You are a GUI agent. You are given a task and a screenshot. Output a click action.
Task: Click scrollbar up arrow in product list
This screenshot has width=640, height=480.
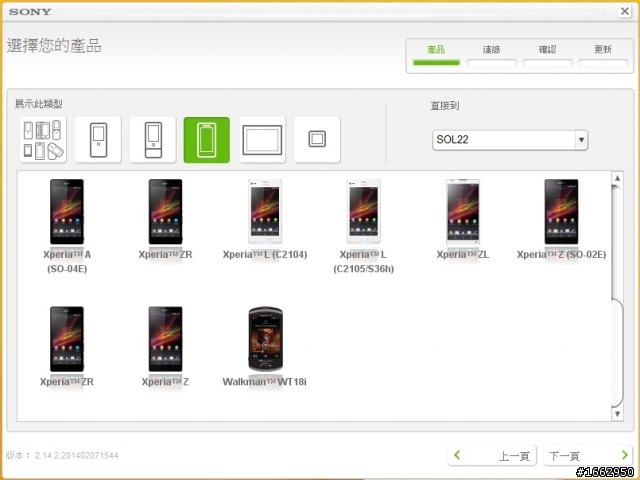pyautogui.click(x=617, y=178)
